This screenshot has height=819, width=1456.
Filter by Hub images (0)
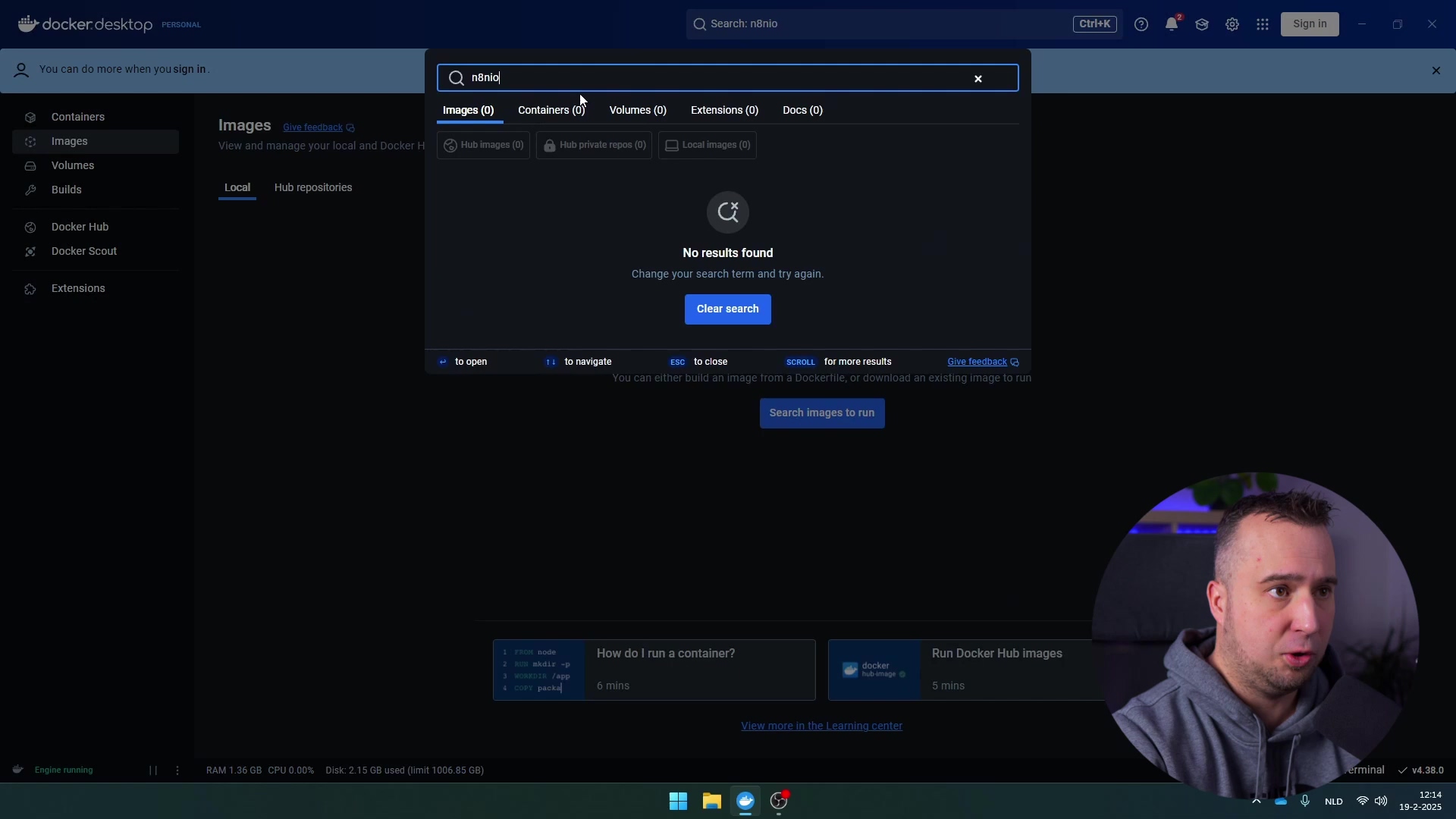483,145
